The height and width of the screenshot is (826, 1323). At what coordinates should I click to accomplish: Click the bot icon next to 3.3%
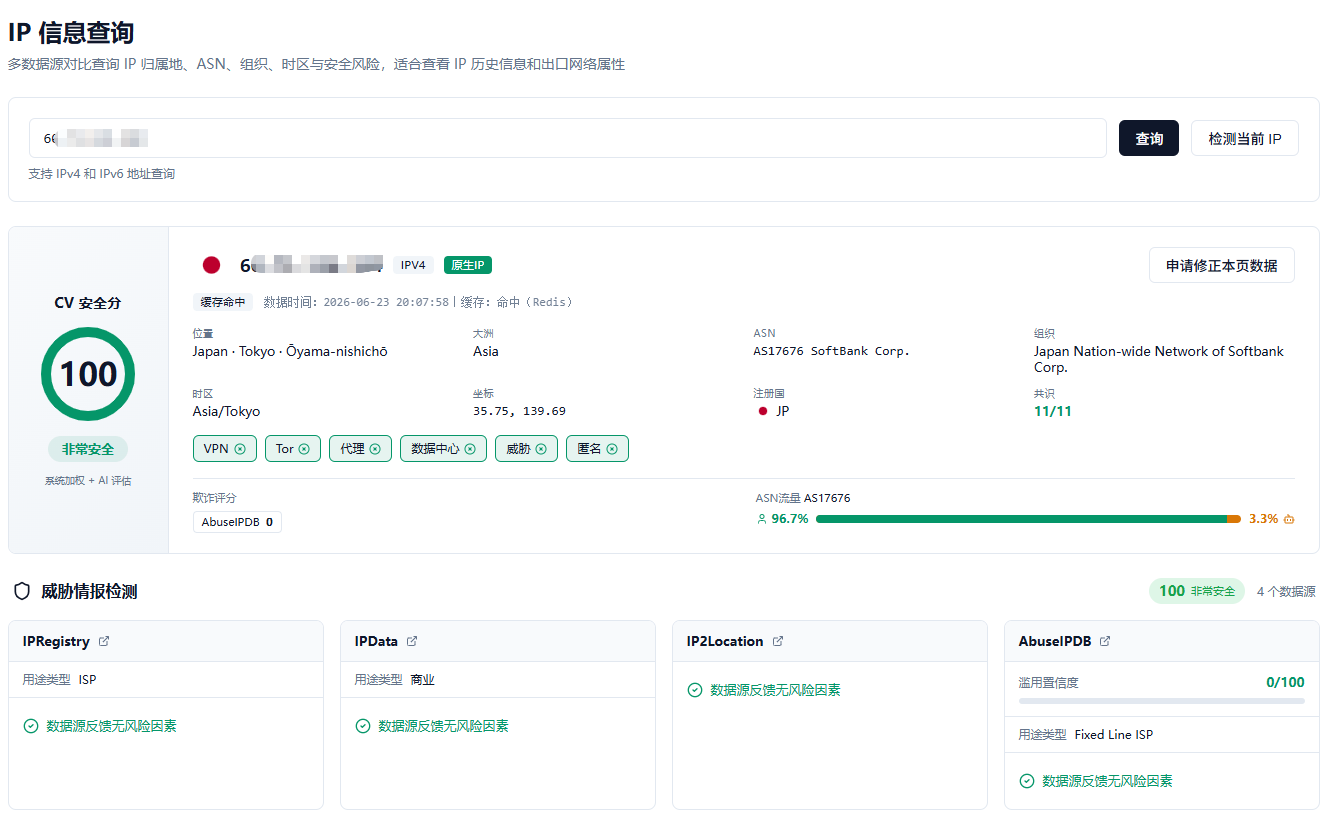1290,519
